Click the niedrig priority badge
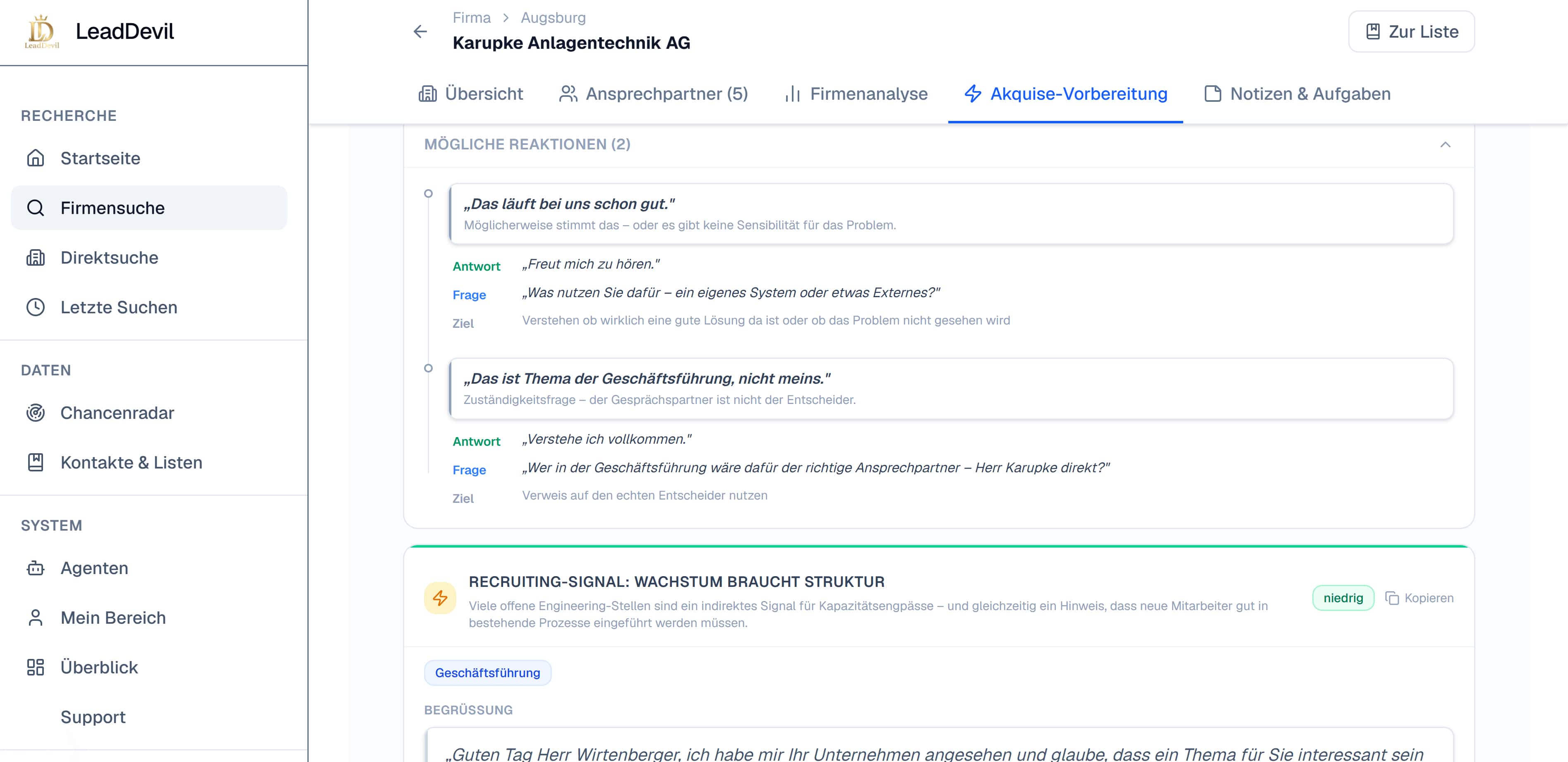 pyautogui.click(x=1343, y=598)
